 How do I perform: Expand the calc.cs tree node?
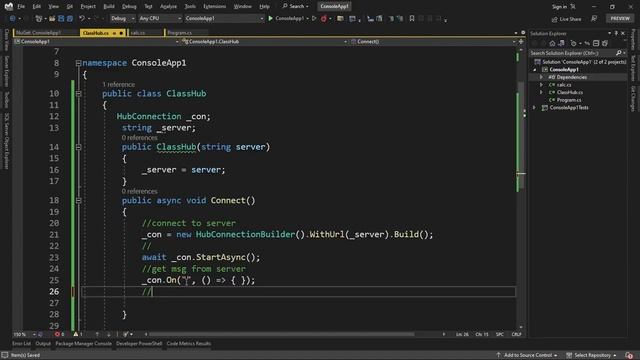[x=542, y=85]
